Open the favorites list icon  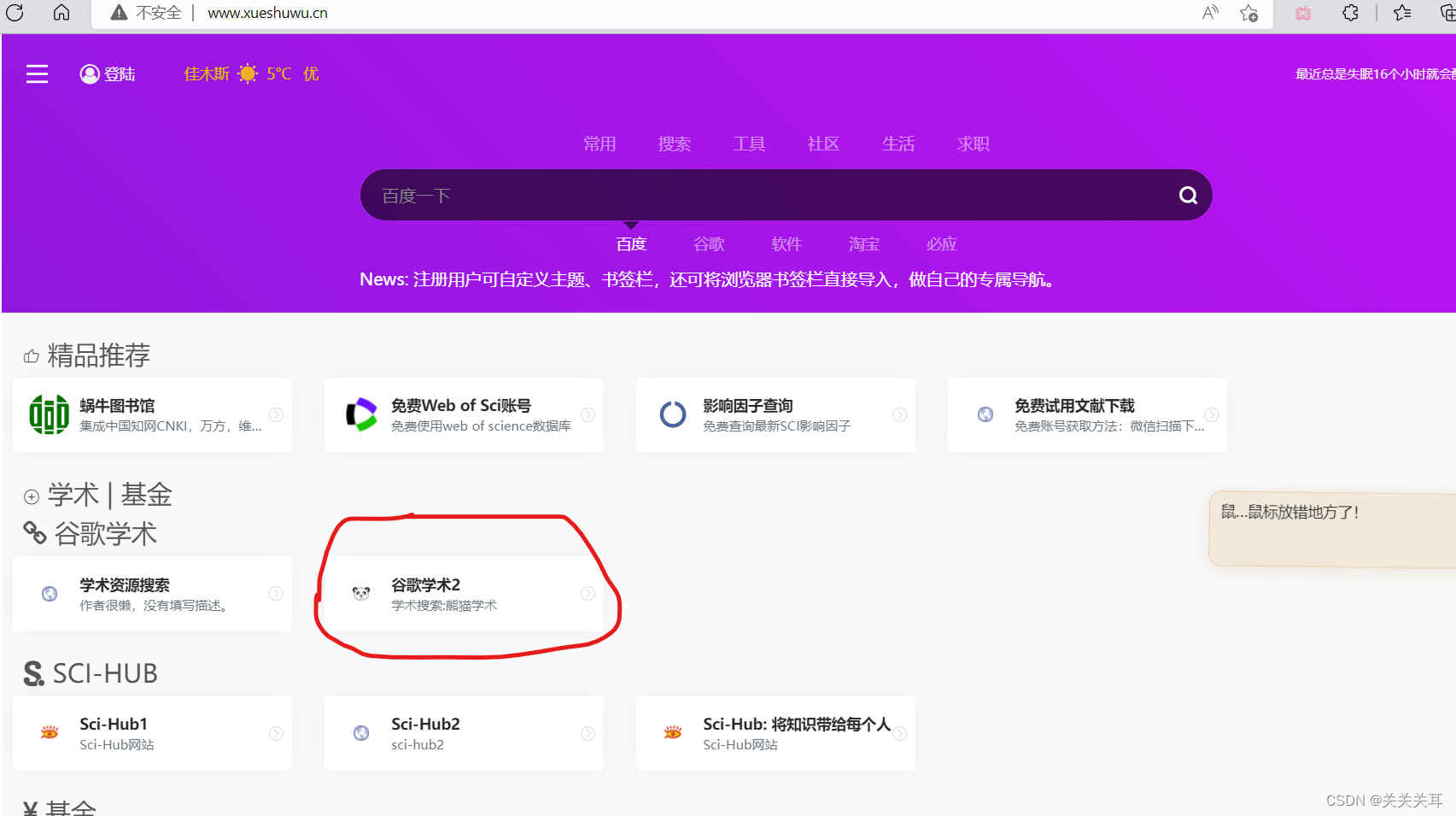pyautogui.click(x=1402, y=13)
